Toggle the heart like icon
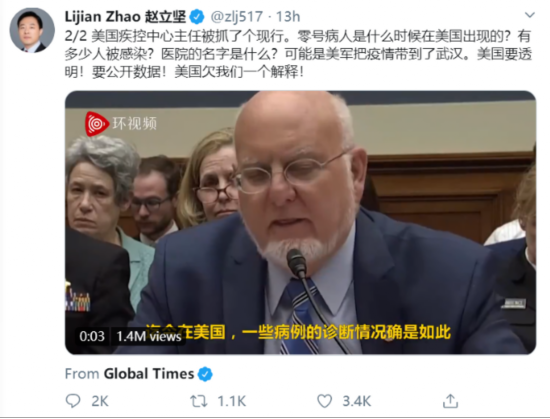 [324, 401]
